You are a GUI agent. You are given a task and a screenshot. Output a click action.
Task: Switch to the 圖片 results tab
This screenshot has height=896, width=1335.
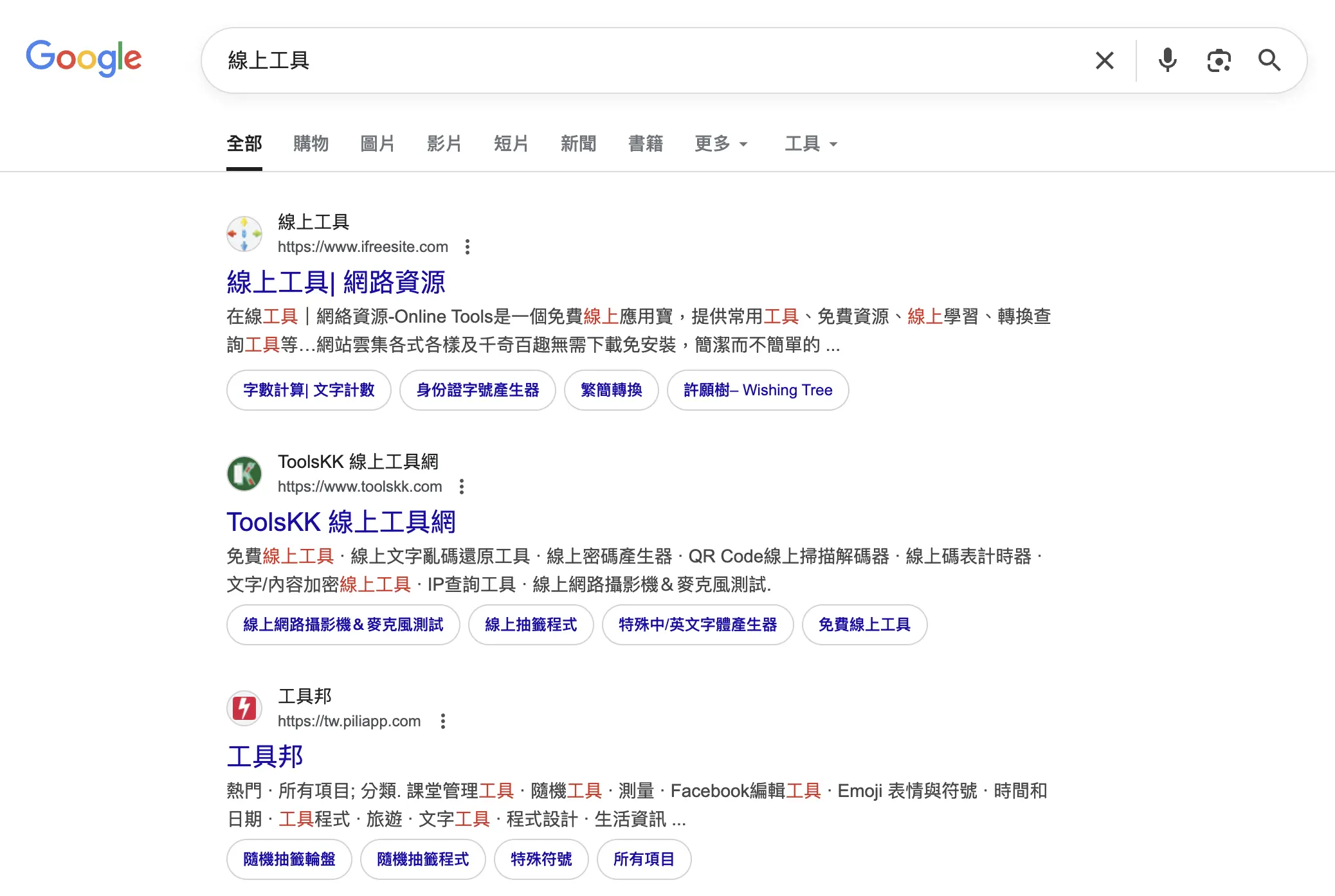click(378, 144)
